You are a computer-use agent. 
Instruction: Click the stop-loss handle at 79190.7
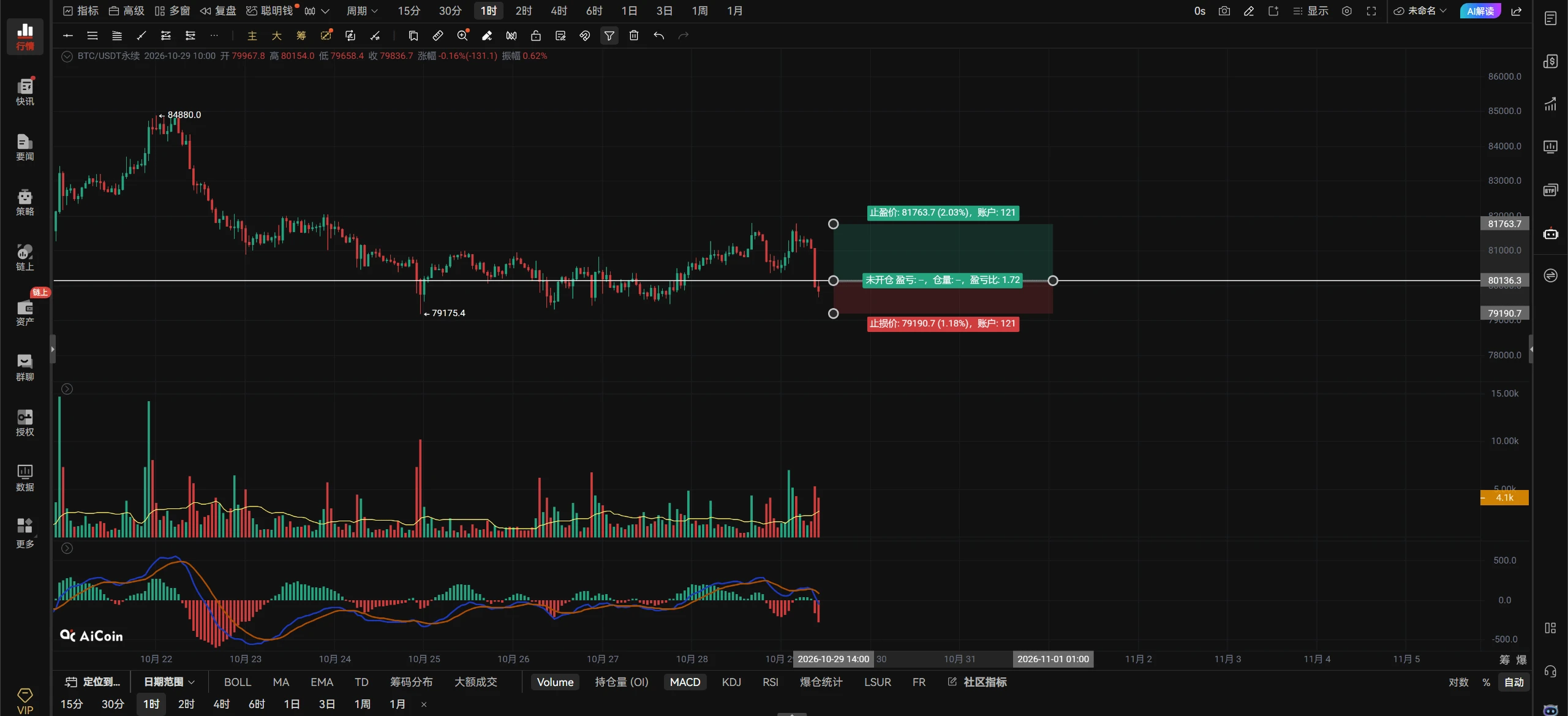[x=833, y=314]
